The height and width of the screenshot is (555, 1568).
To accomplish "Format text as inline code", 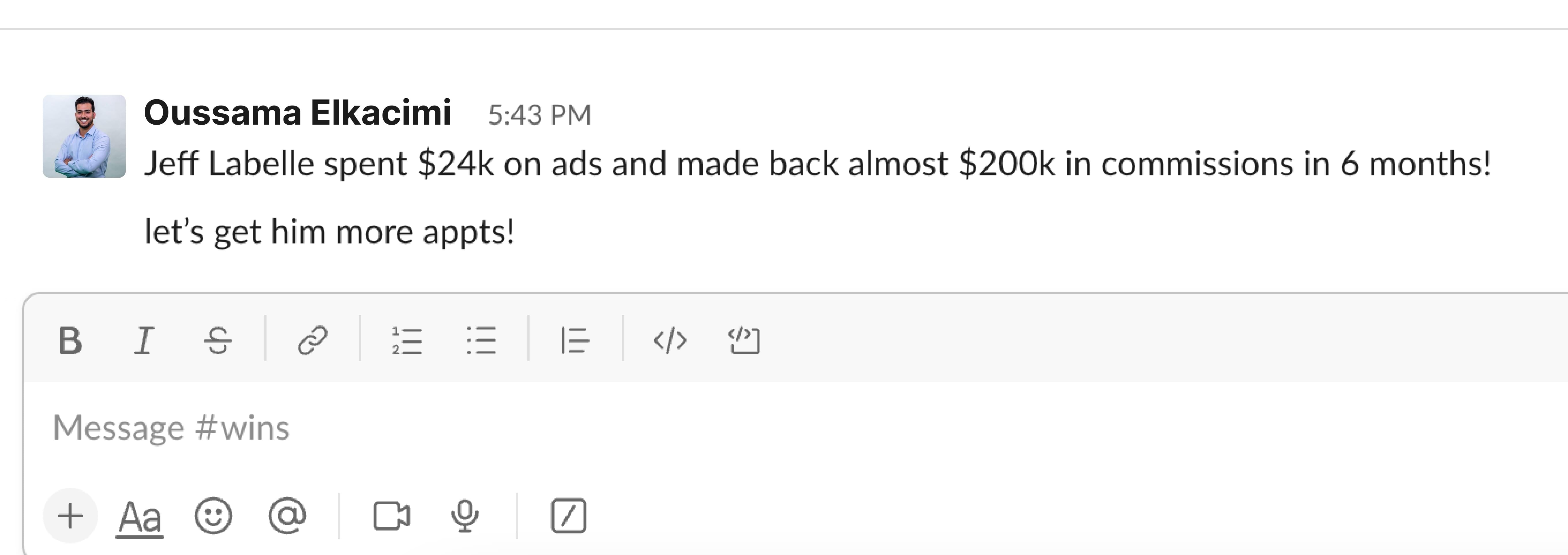I will (x=669, y=340).
